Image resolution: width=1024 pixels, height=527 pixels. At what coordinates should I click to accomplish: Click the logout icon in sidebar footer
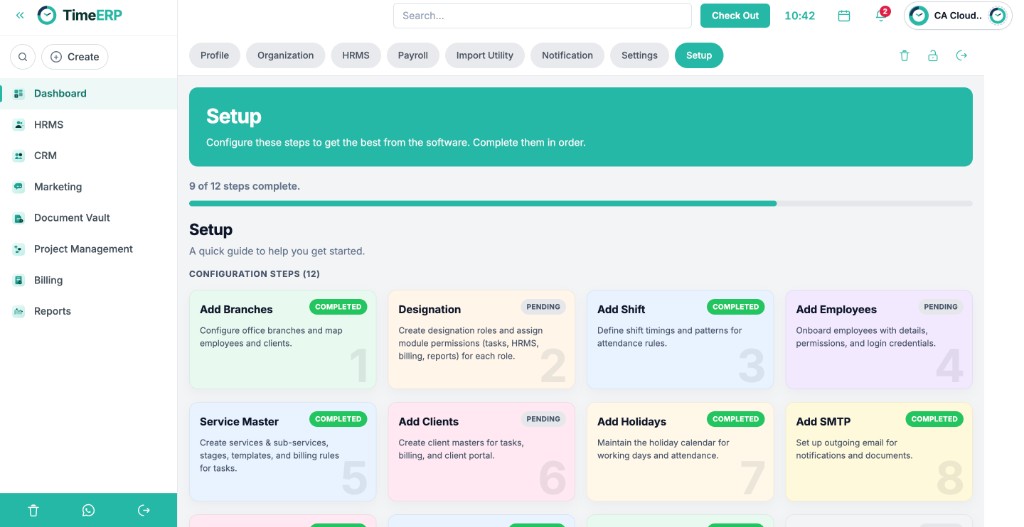point(144,511)
